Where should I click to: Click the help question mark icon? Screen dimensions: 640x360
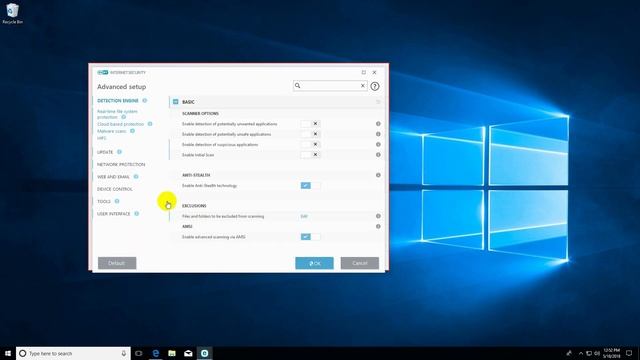click(375, 86)
